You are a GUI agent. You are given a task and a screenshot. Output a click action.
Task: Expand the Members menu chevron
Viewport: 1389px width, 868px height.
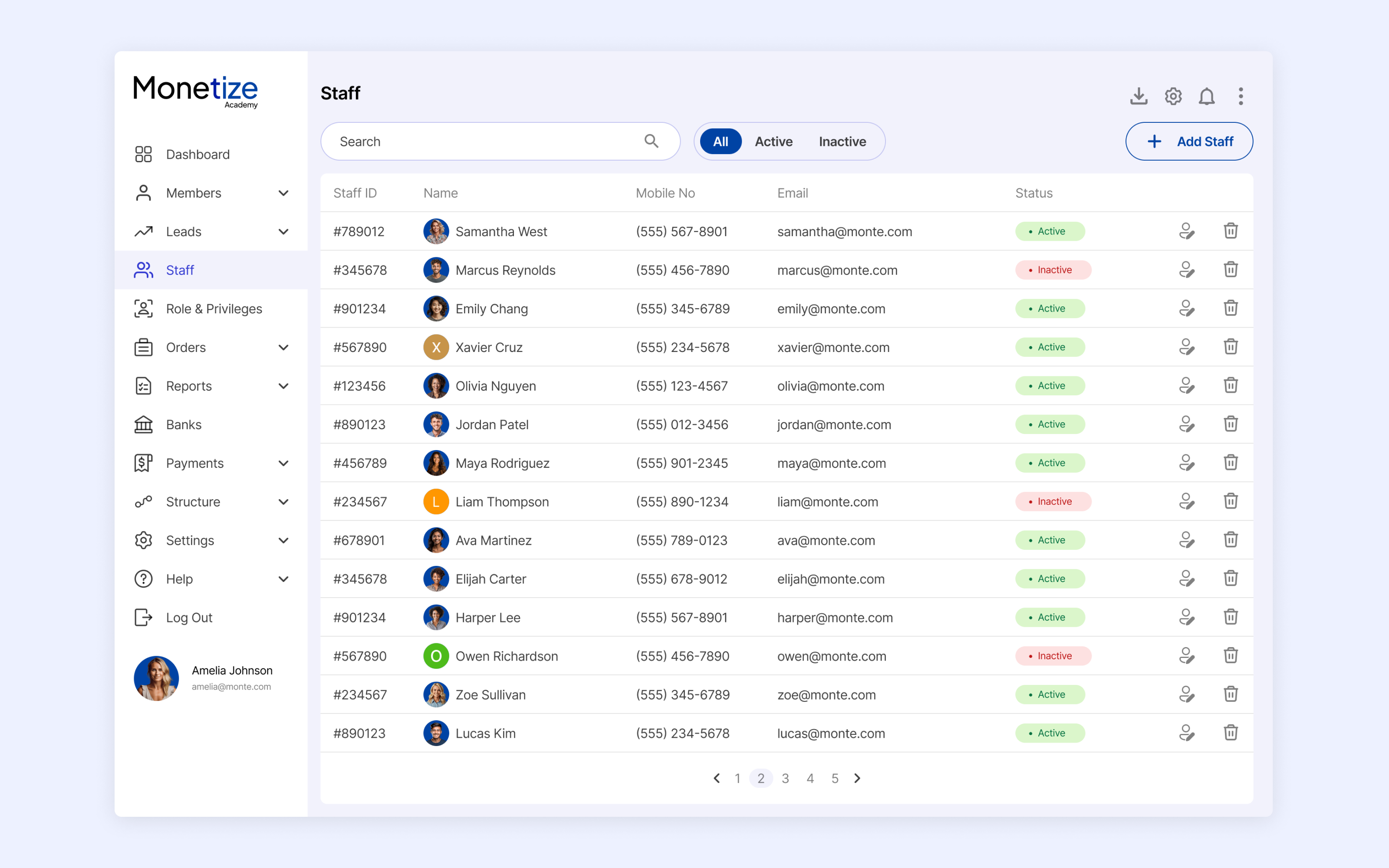(283, 193)
